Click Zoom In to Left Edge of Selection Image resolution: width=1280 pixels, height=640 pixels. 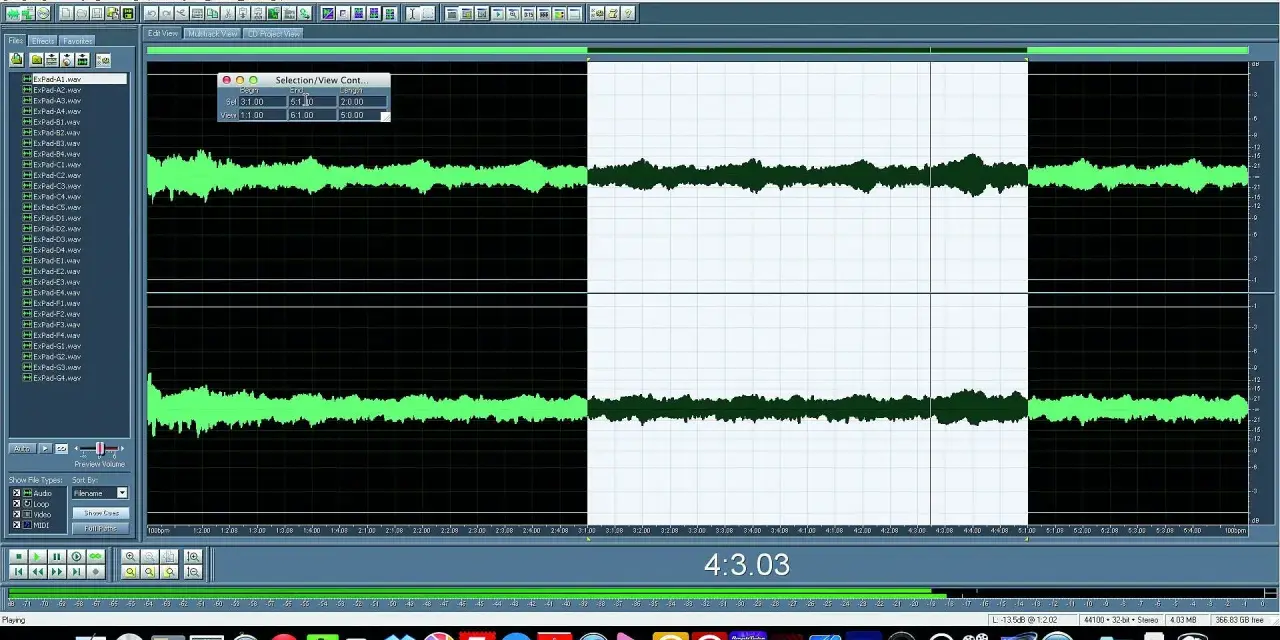[149, 572]
